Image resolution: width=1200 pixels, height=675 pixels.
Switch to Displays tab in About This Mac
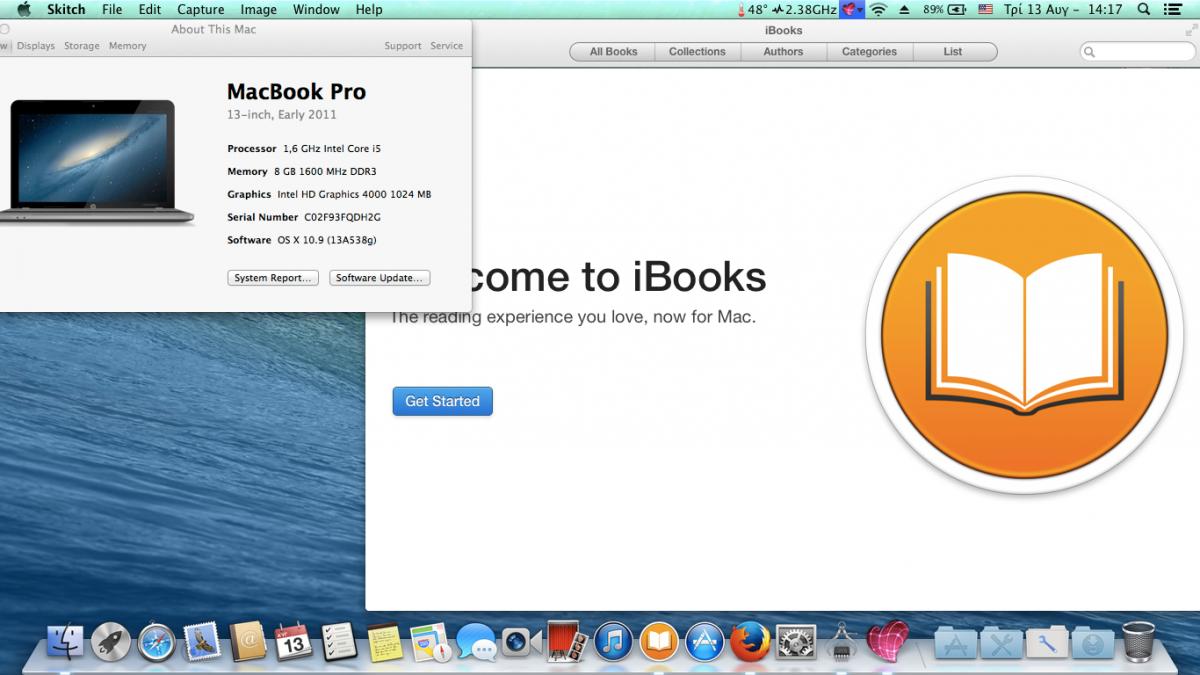coord(36,46)
